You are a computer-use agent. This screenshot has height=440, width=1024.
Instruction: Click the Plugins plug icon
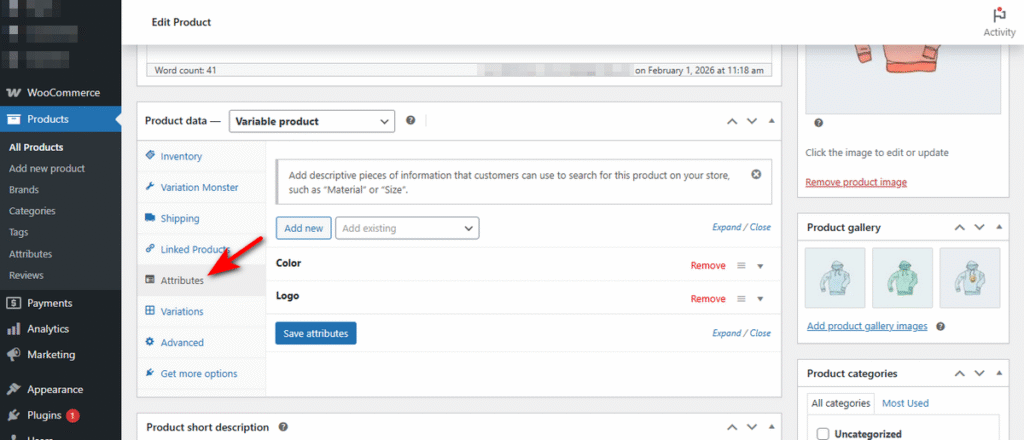pyautogui.click(x=13, y=415)
